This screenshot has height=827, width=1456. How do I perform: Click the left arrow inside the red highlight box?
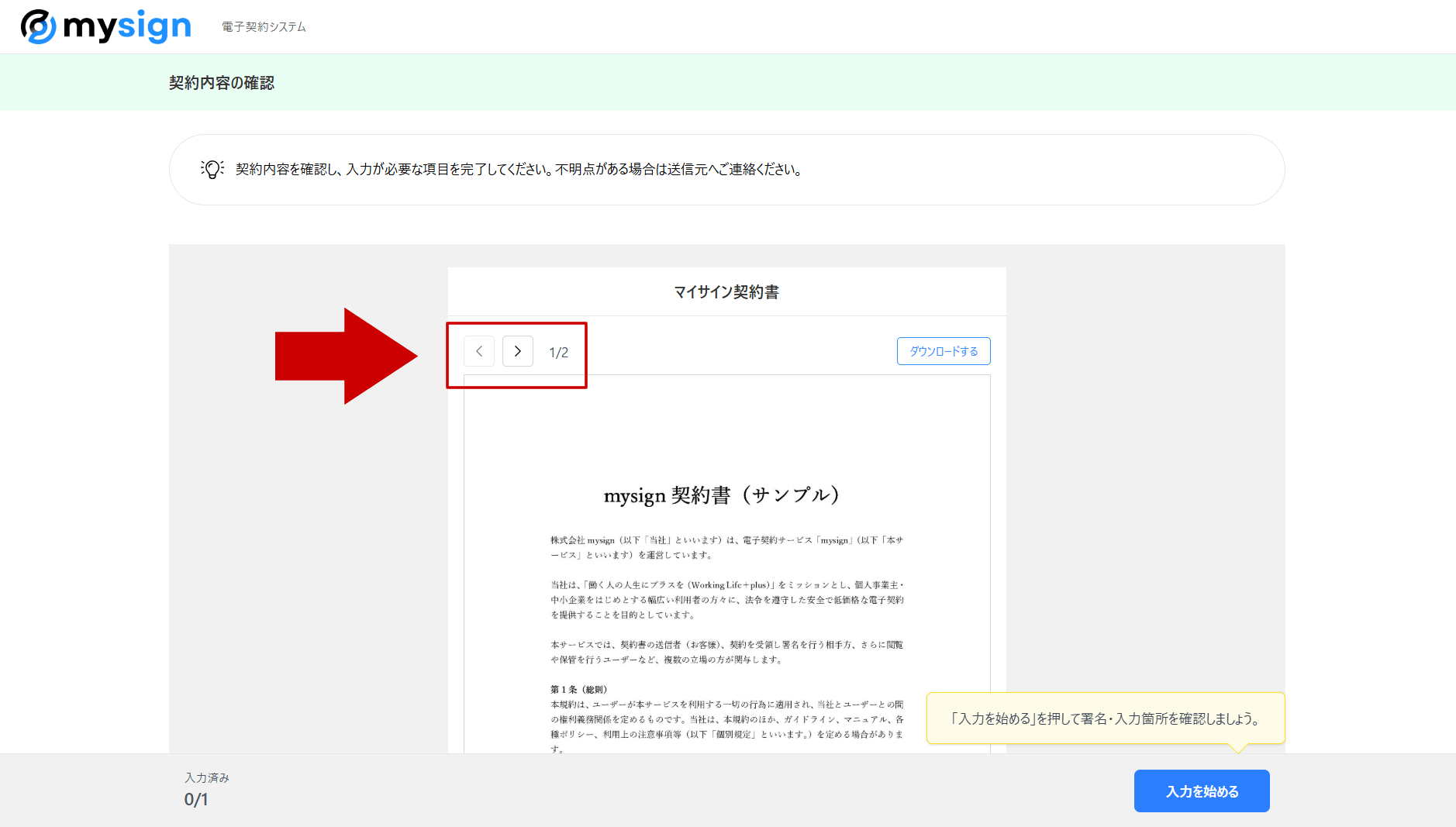coord(479,351)
